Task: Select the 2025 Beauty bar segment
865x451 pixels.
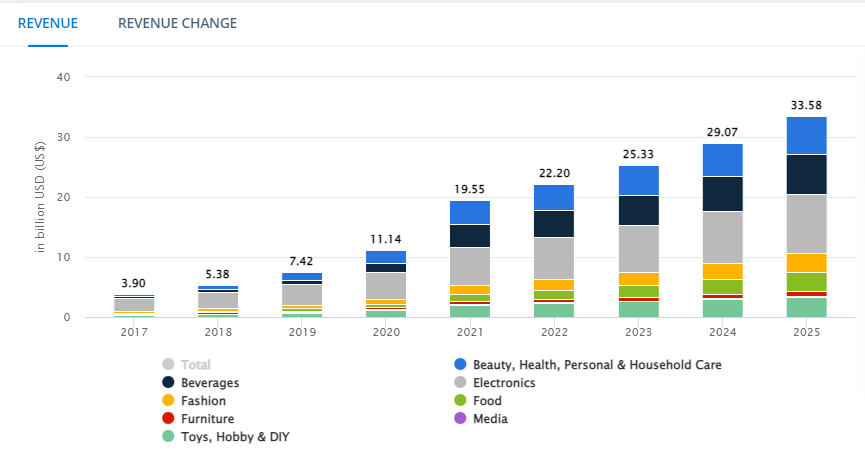Action: (x=807, y=136)
